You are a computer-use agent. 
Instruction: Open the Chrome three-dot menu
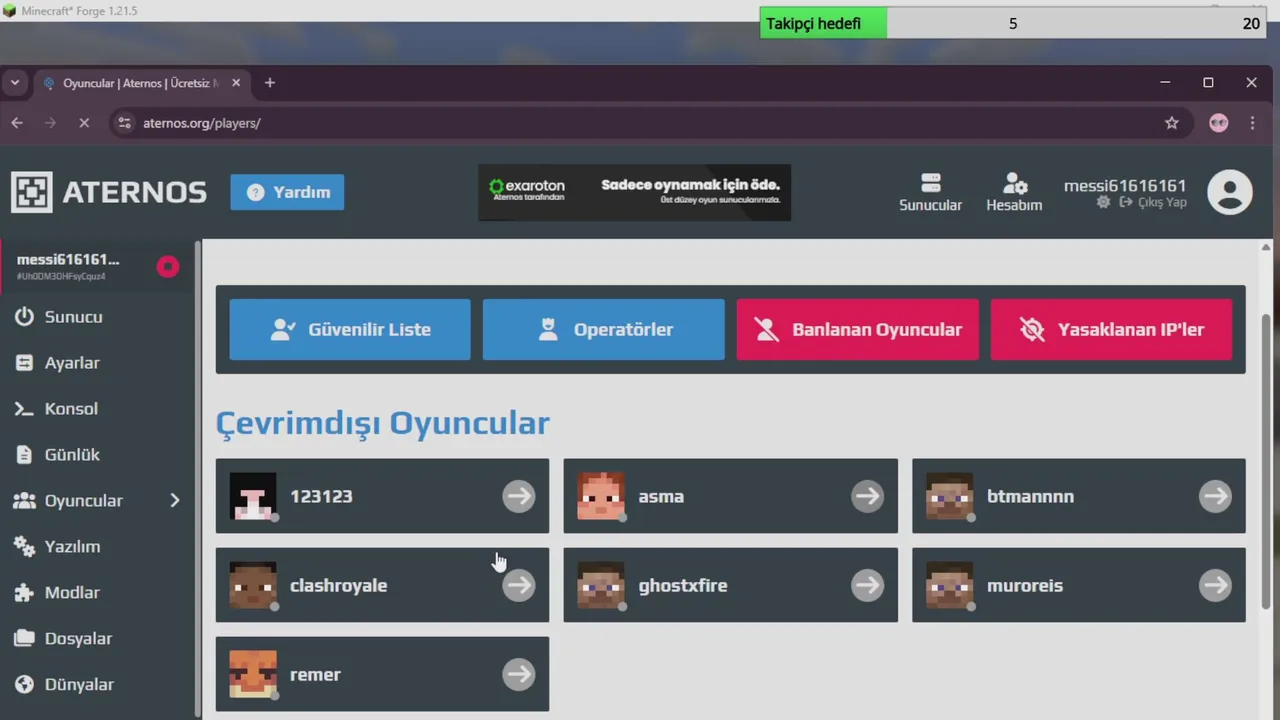(x=1252, y=123)
